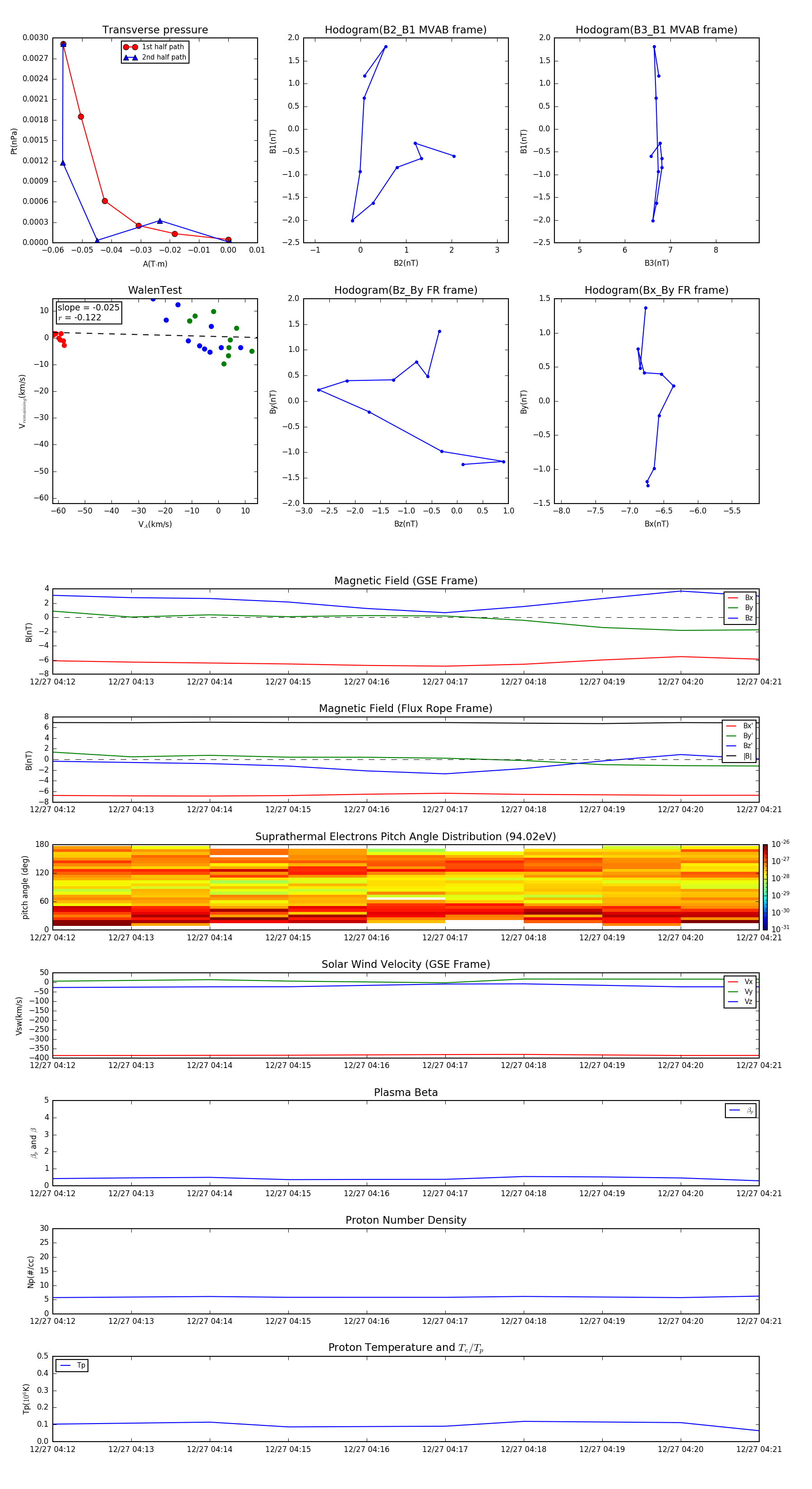812x1489 pixels.
Task: Click the "Hodogram(B3_B1 MVAB frame)" title
Action: (x=656, y=30)
